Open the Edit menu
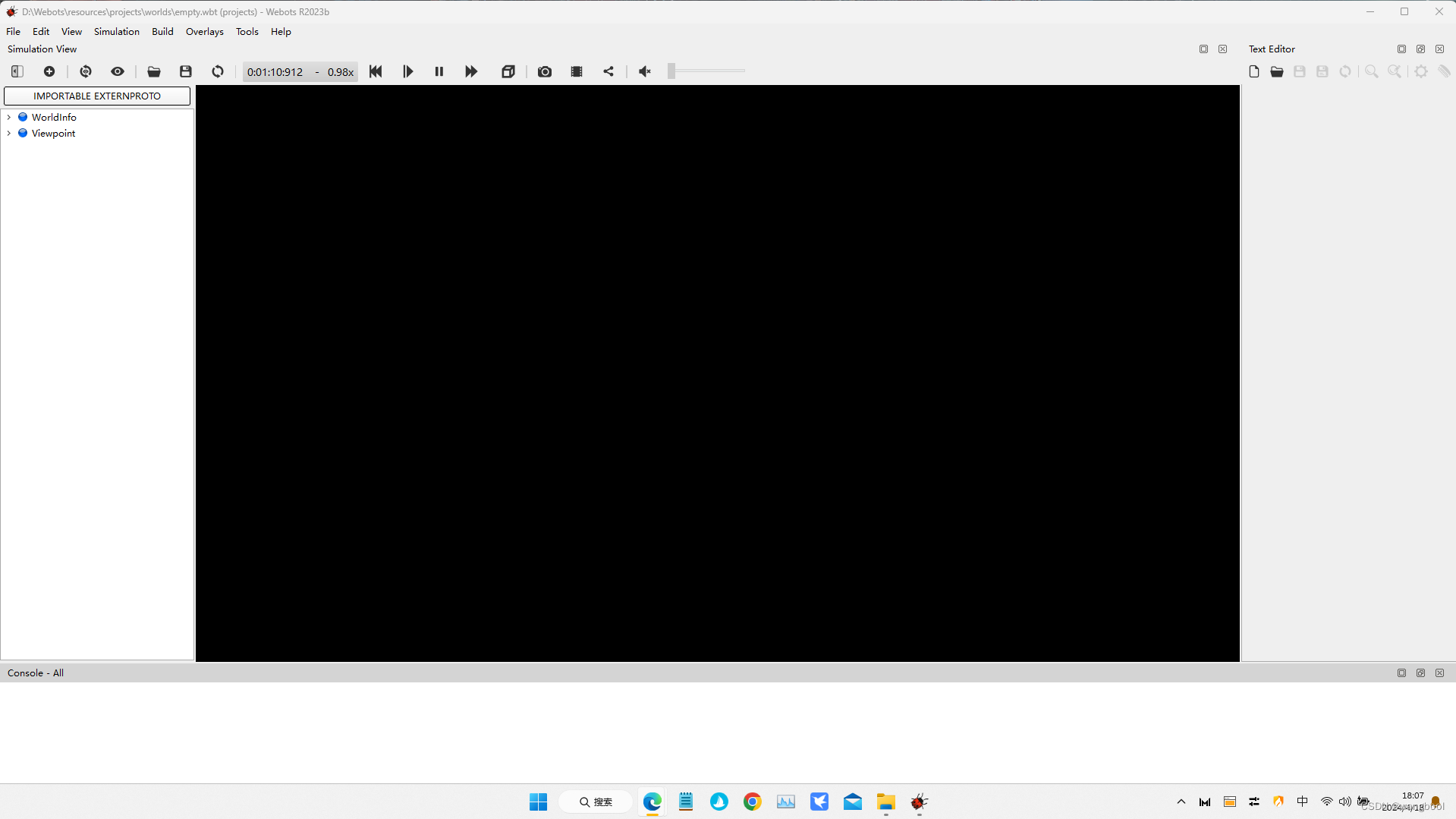This screenshot has width=1456, height=819. click(x=41, y=32)
